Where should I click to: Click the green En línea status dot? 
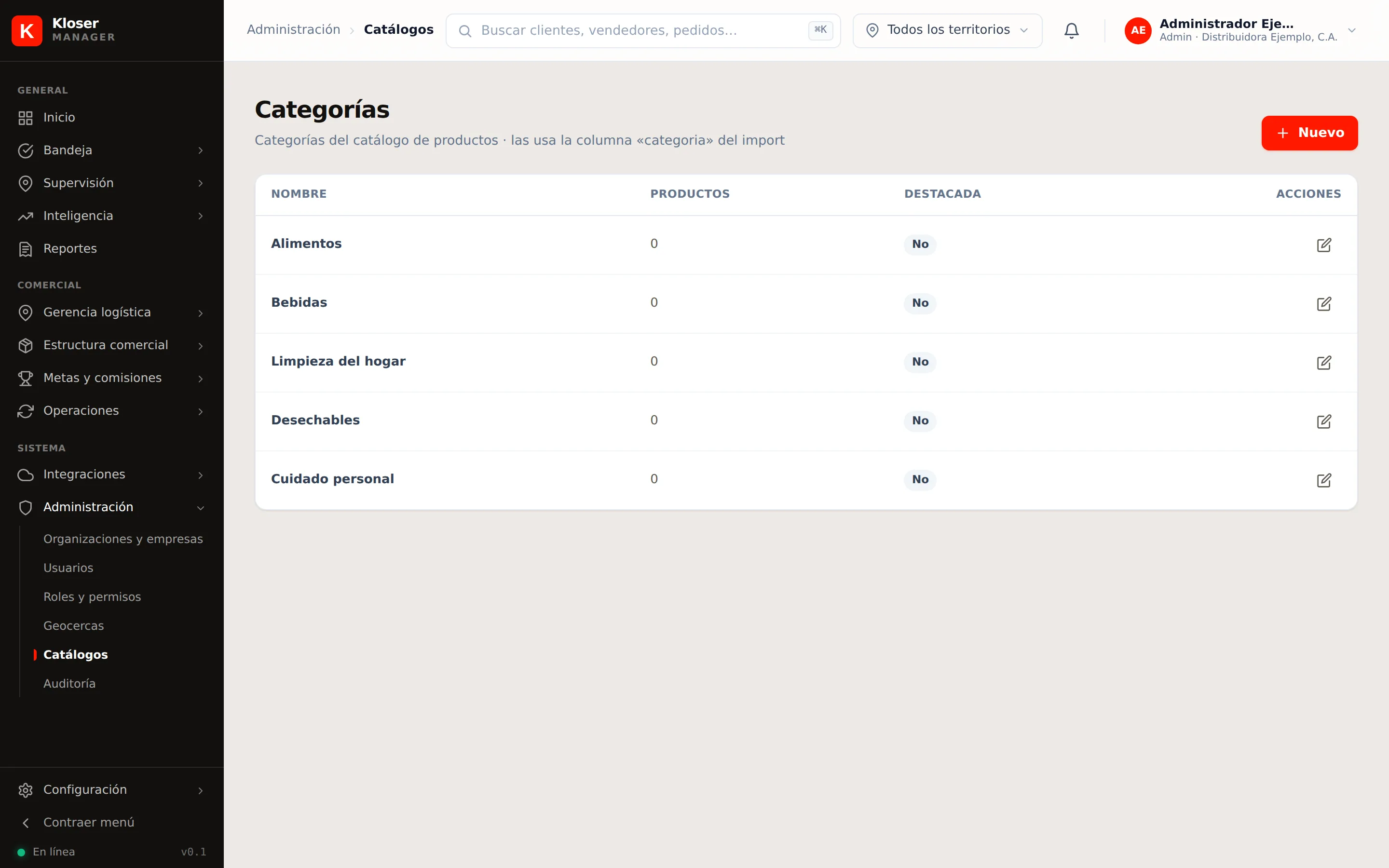[x=21, y=852]
